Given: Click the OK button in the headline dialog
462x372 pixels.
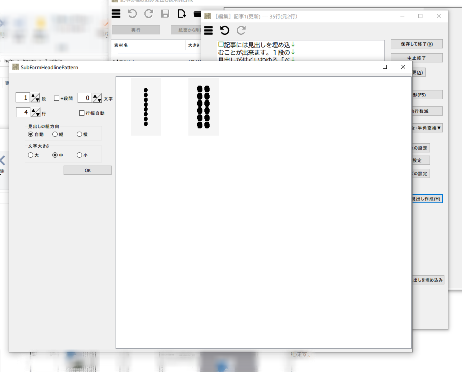Looking at the screenshot, I should pos(88,170).
